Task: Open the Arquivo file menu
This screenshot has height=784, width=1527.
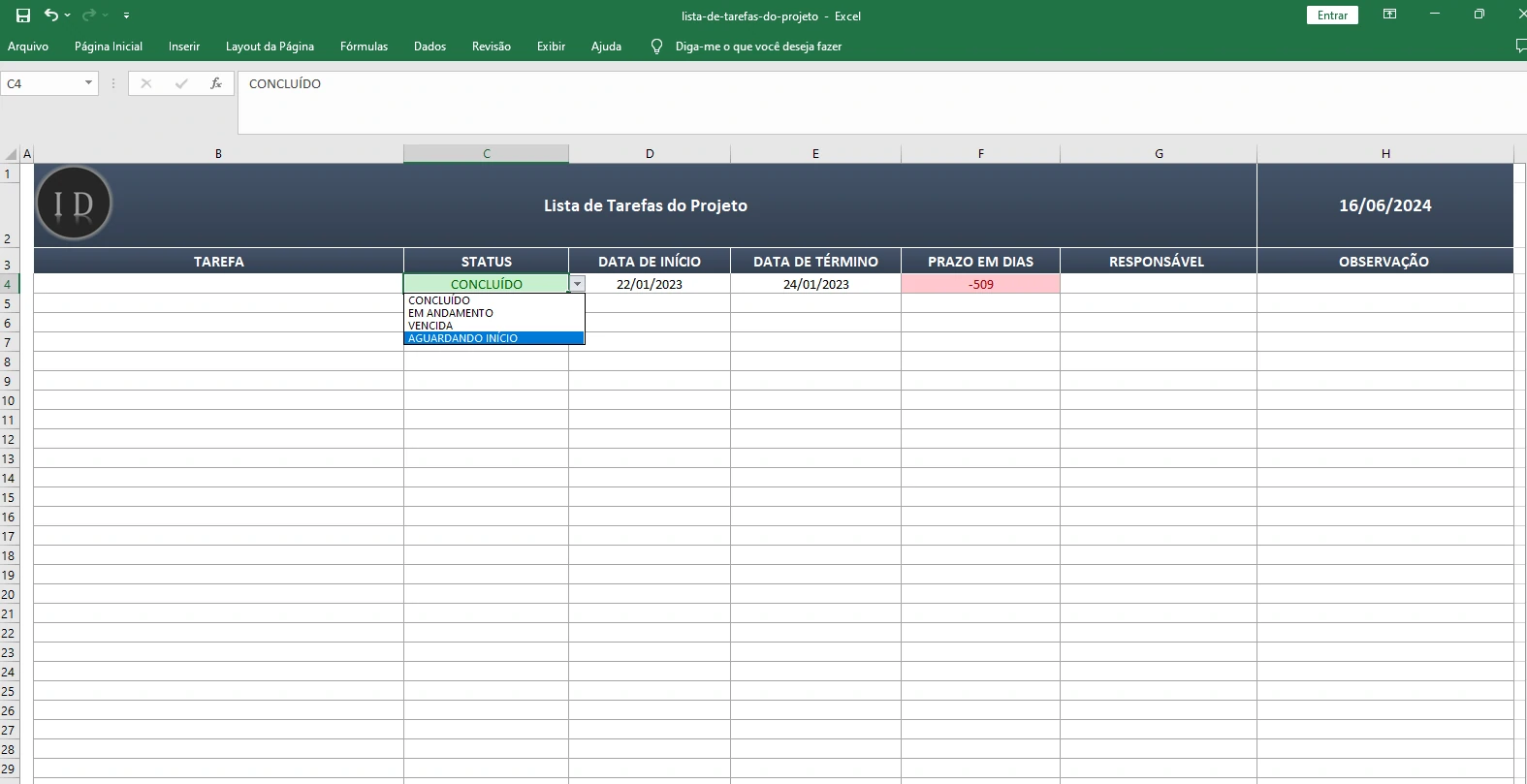Action: coord(28,47)
